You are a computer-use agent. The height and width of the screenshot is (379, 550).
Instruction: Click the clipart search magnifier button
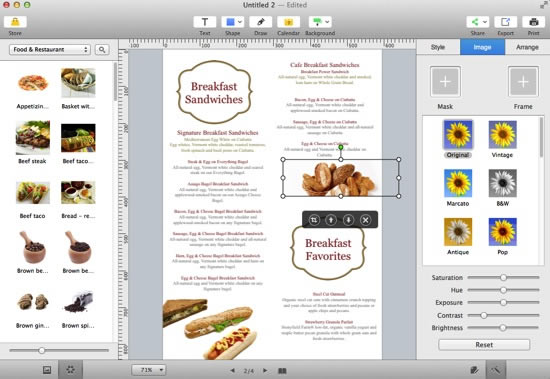102,49
